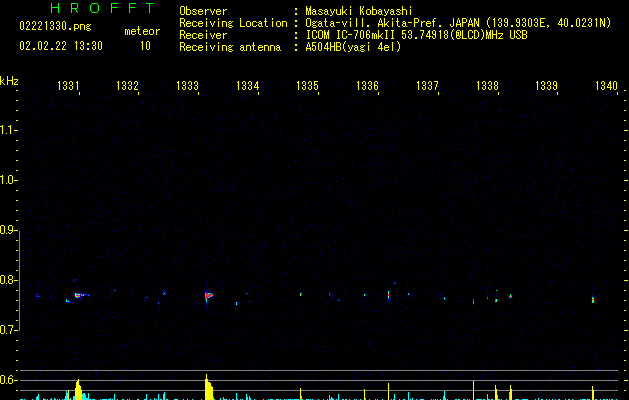The image size is (629, 400).
Task: Click the 1339 time axis label
Action: point(546,85)
